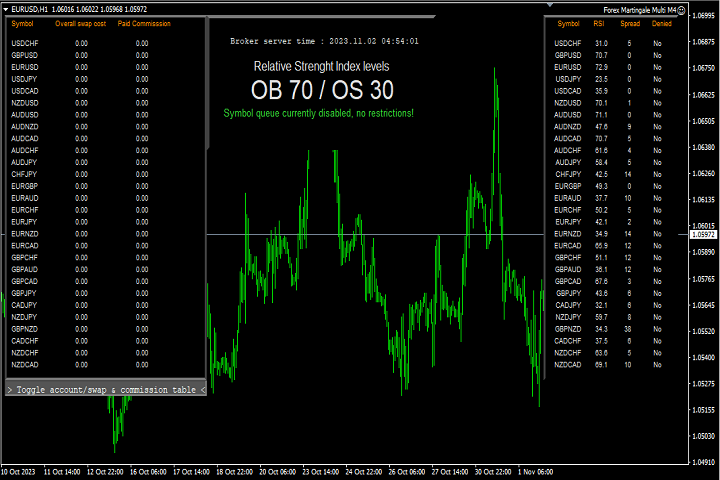This screenshot has width=720, height=480.
Task: Toggle account/swap & commission table
Action: tap(106, 390)
